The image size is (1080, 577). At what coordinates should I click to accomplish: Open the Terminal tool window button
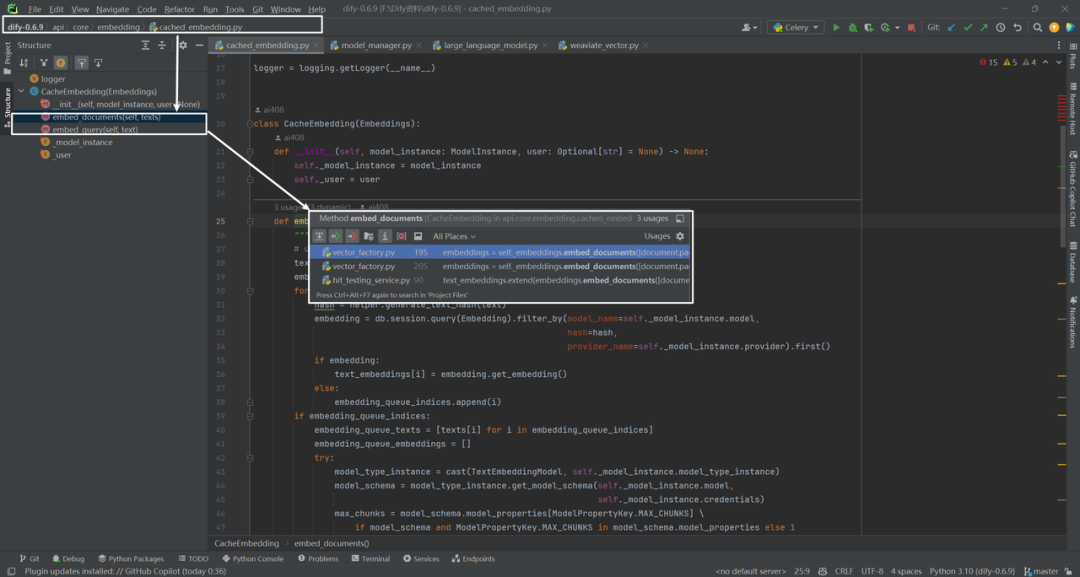(371, 559)
